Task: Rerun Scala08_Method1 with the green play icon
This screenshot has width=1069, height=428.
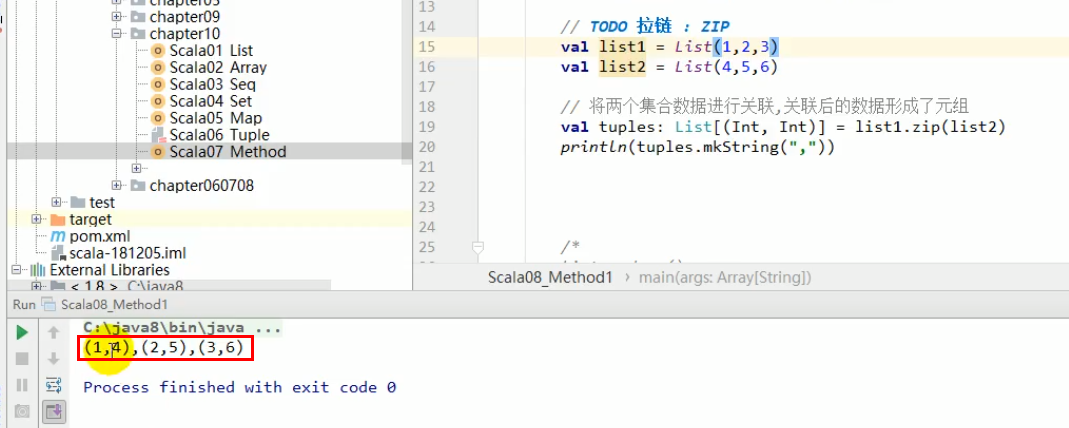Action: click(x=22, y=333)
